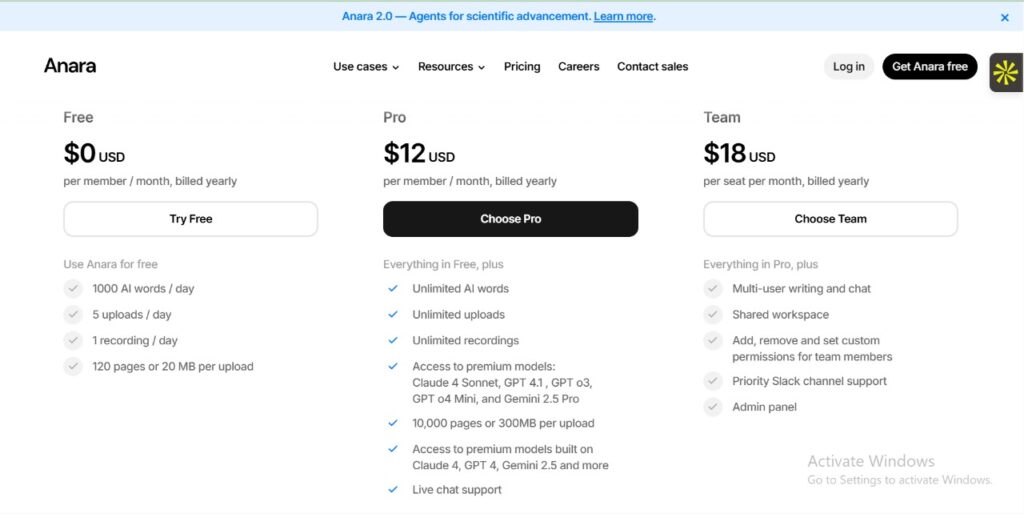Click '10,000 pages or 300MB per upload' text
The height and width of the screenshot is (514, 1024).
[504, 423]
